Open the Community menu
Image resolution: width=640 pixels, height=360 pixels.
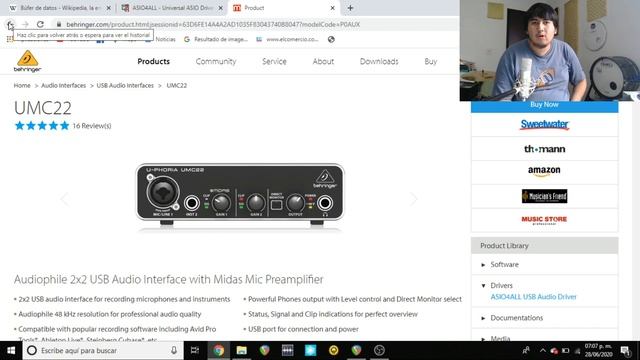point(216,61)
